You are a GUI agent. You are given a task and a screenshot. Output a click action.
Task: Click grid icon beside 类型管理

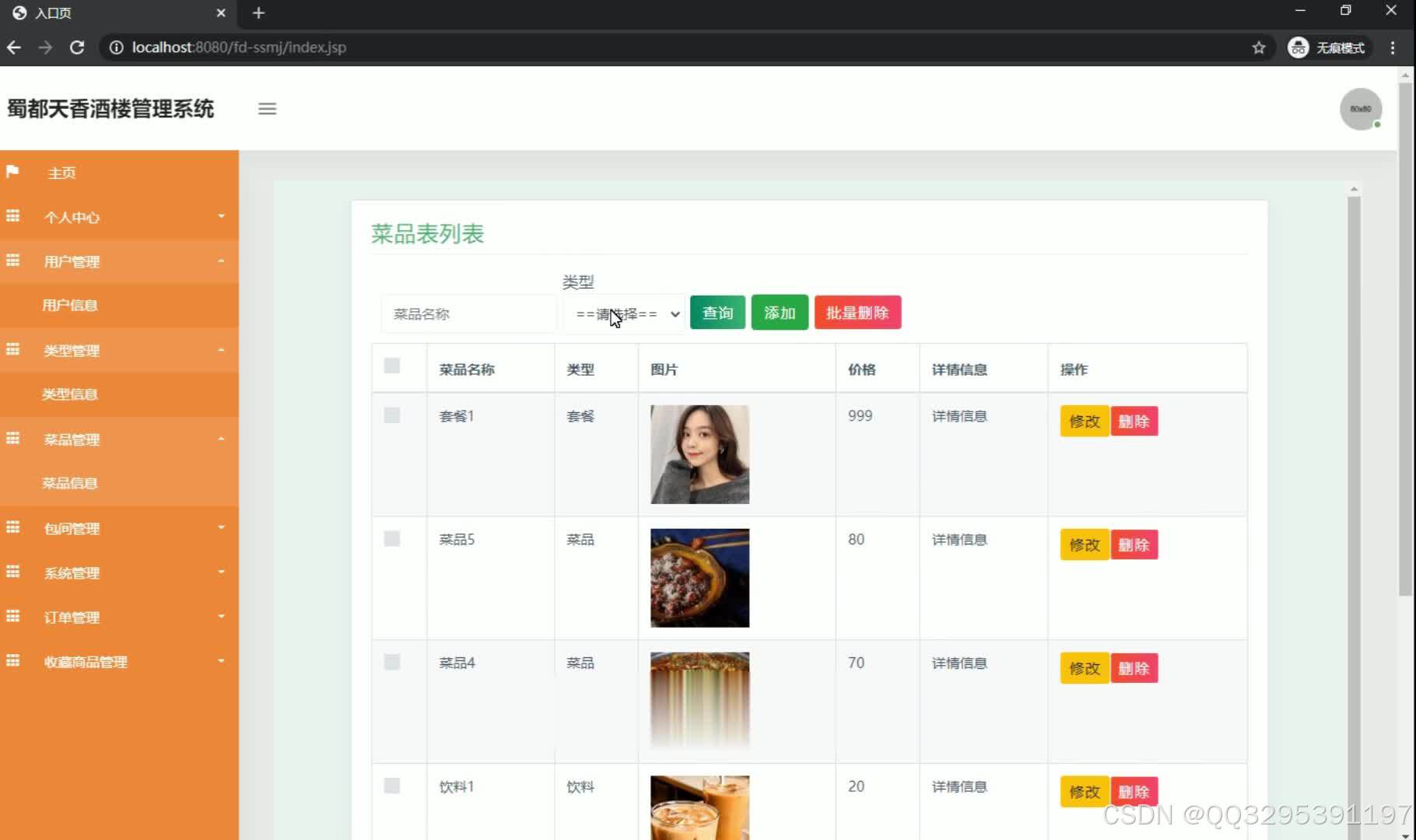pos(12,349)
